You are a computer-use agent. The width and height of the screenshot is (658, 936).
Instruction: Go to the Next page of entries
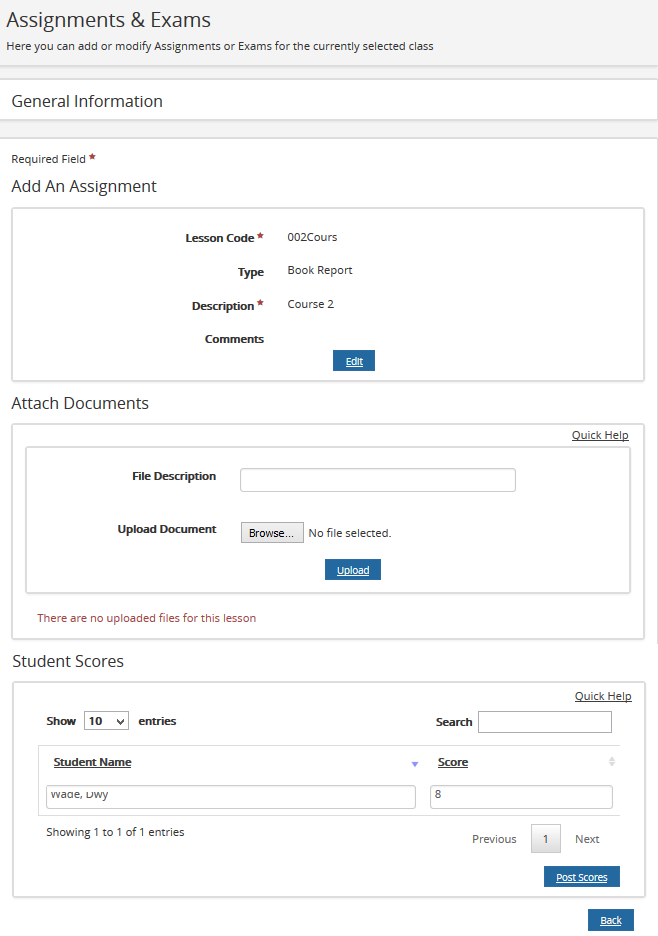point(587,839)
